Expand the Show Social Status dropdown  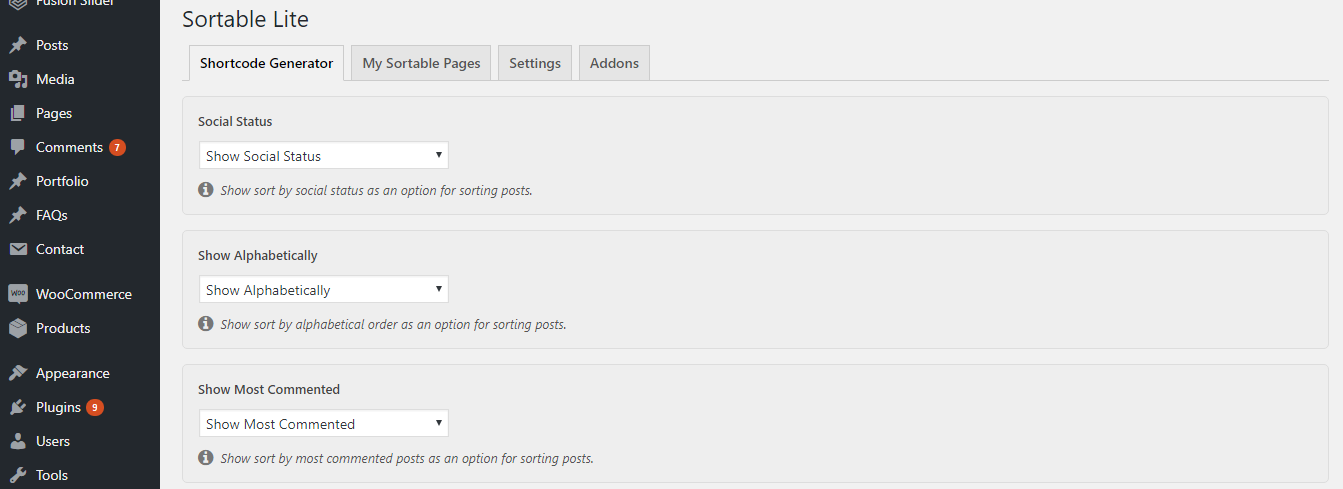tap(324, 155)
